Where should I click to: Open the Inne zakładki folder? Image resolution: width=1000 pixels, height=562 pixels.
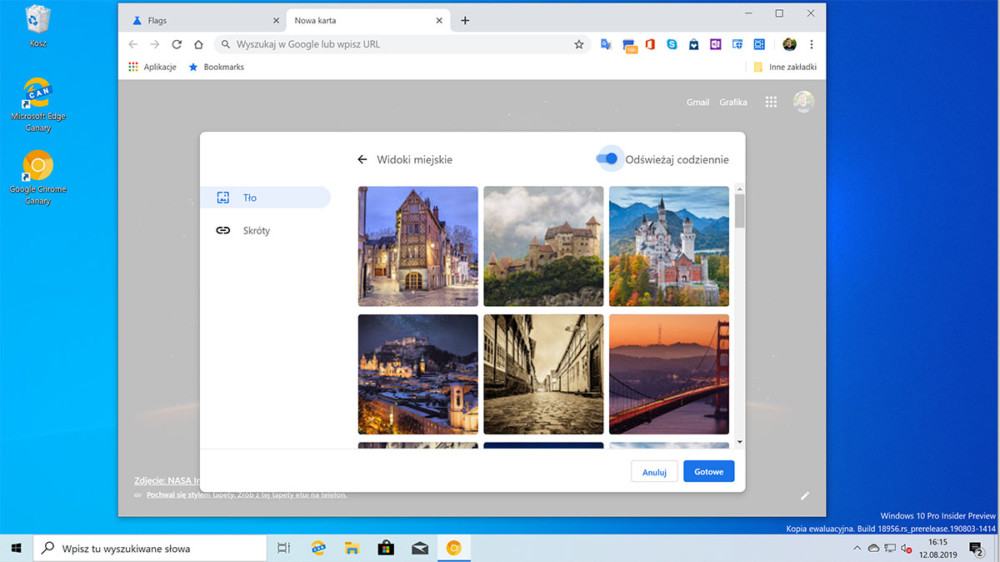point(785,67)
